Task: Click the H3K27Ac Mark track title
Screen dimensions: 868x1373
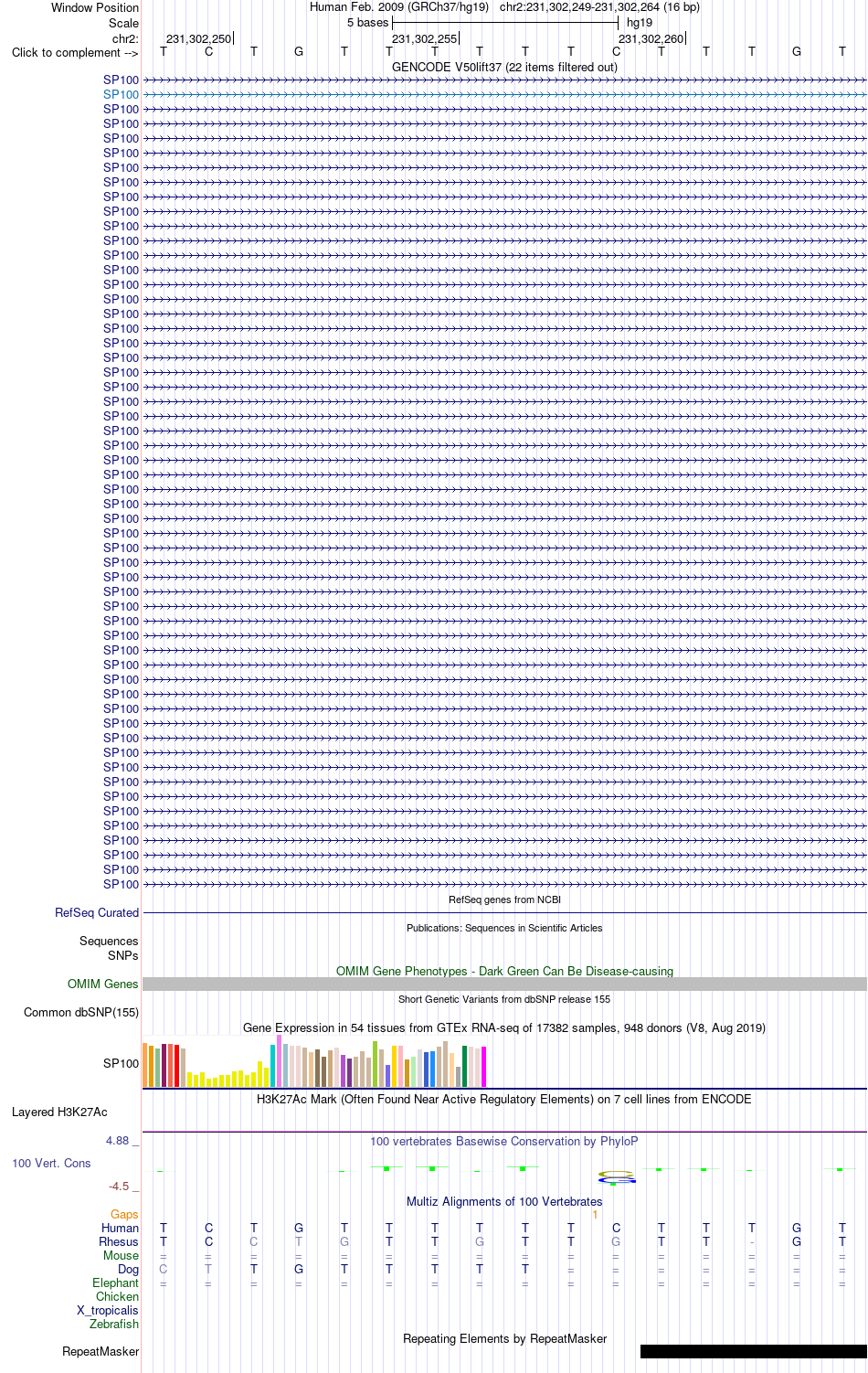Action: tap(504, 1099)
